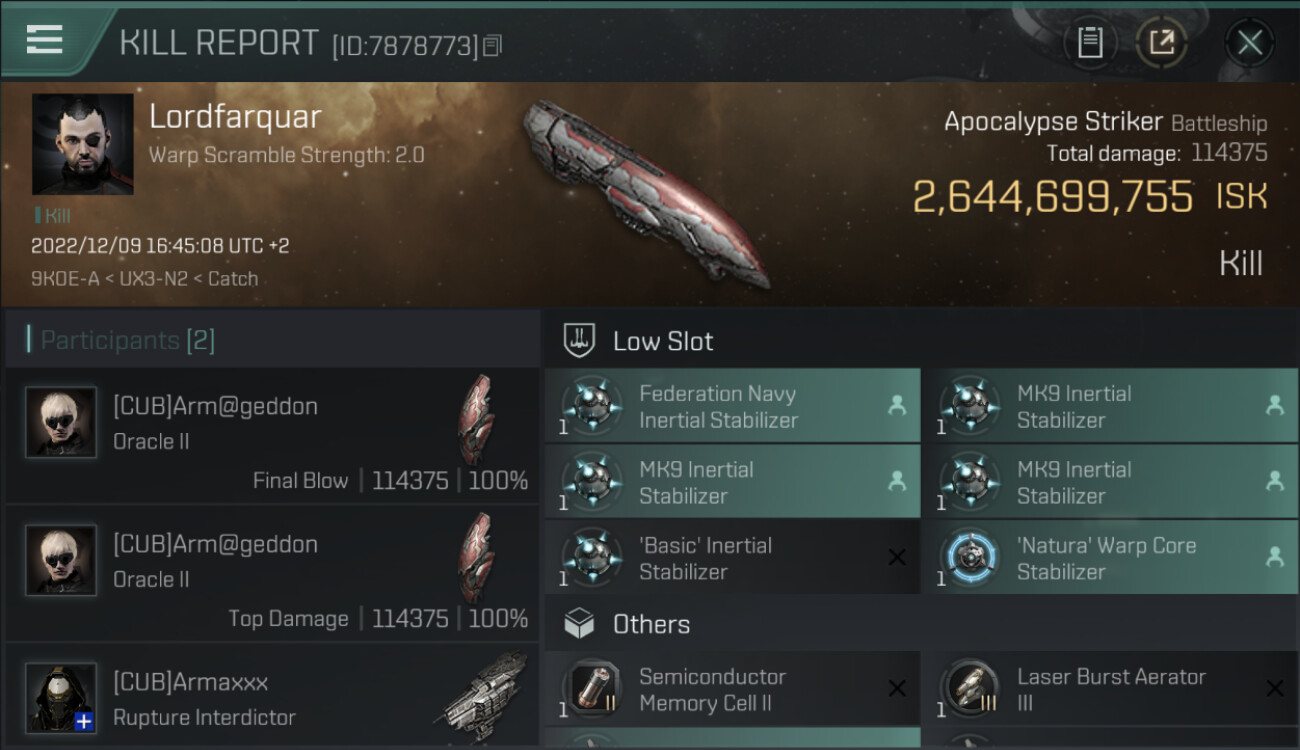Select the Apocalypse Striker ship image

645,190
